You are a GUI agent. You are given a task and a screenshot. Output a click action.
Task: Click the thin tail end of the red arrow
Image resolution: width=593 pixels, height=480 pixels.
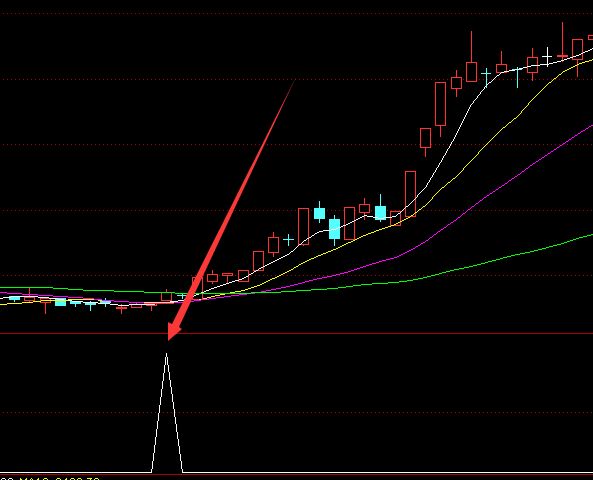point(293,83)
